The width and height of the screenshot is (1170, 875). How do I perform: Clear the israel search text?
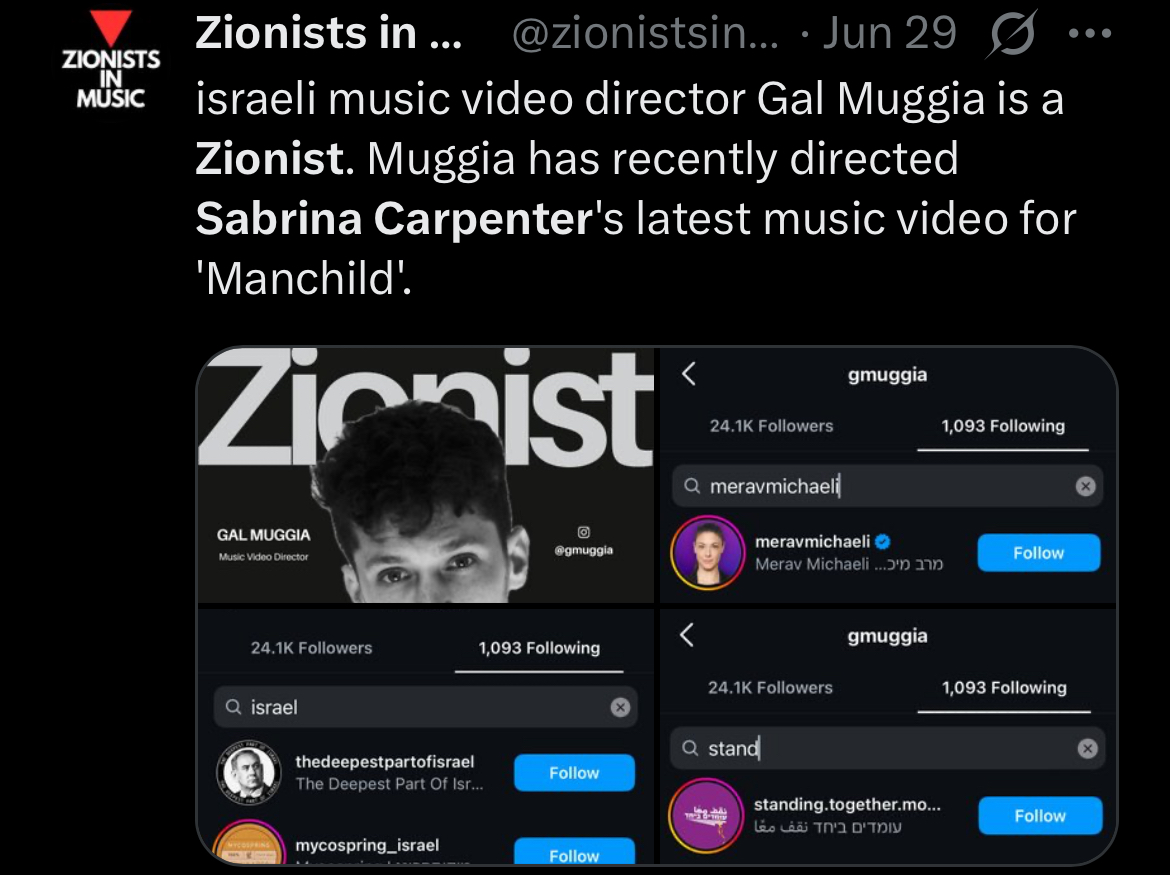pyautogui.click(x=620, y=707)
